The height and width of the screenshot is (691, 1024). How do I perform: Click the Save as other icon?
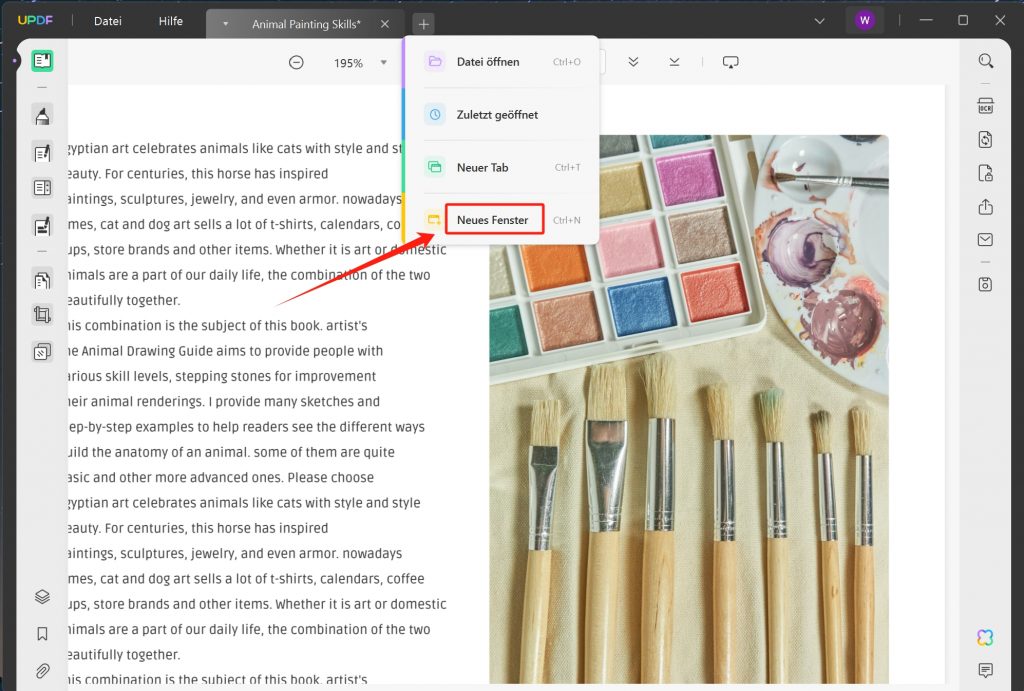tap(985, 284)
